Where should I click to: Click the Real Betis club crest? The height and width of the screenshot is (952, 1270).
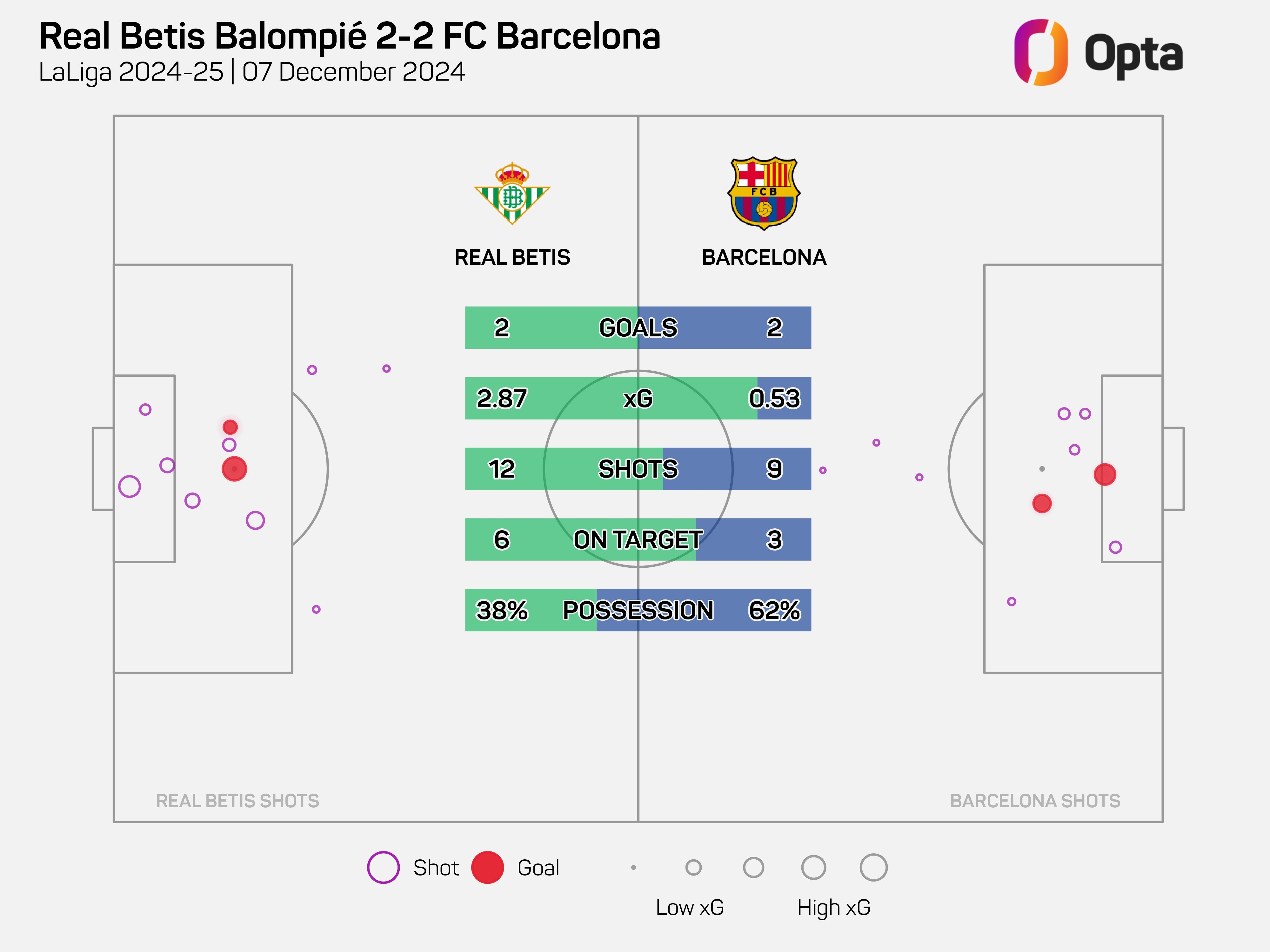pyautogui.click(x=512, y=193)
